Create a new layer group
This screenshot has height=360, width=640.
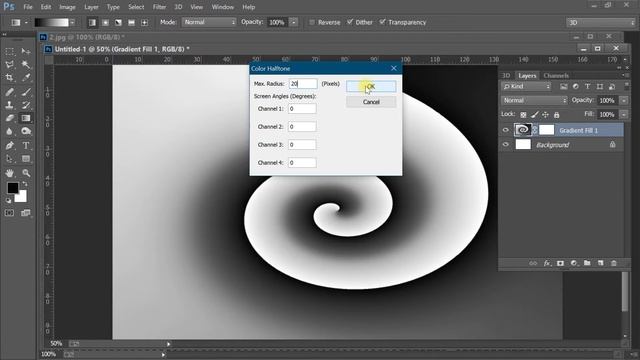tap(587, 263)
